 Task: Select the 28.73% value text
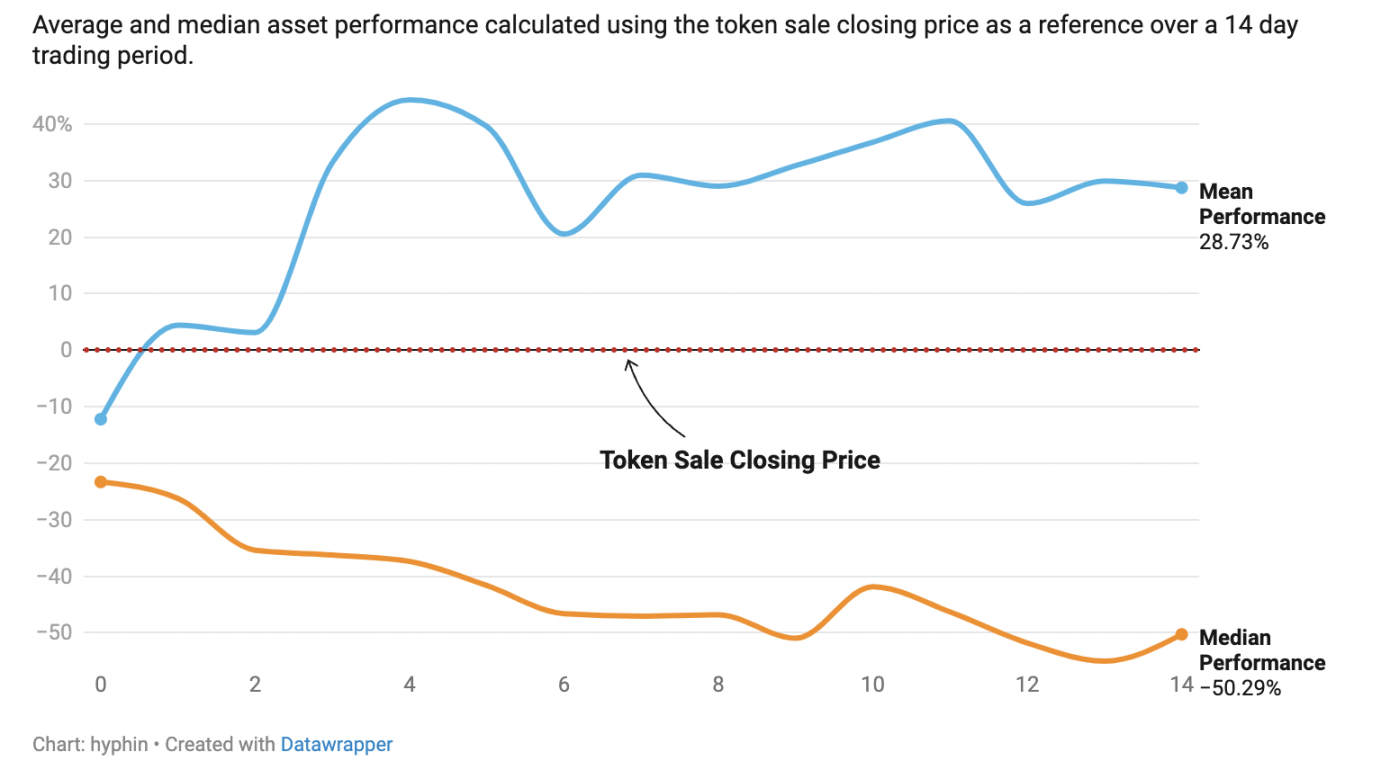coord(1233,242)
